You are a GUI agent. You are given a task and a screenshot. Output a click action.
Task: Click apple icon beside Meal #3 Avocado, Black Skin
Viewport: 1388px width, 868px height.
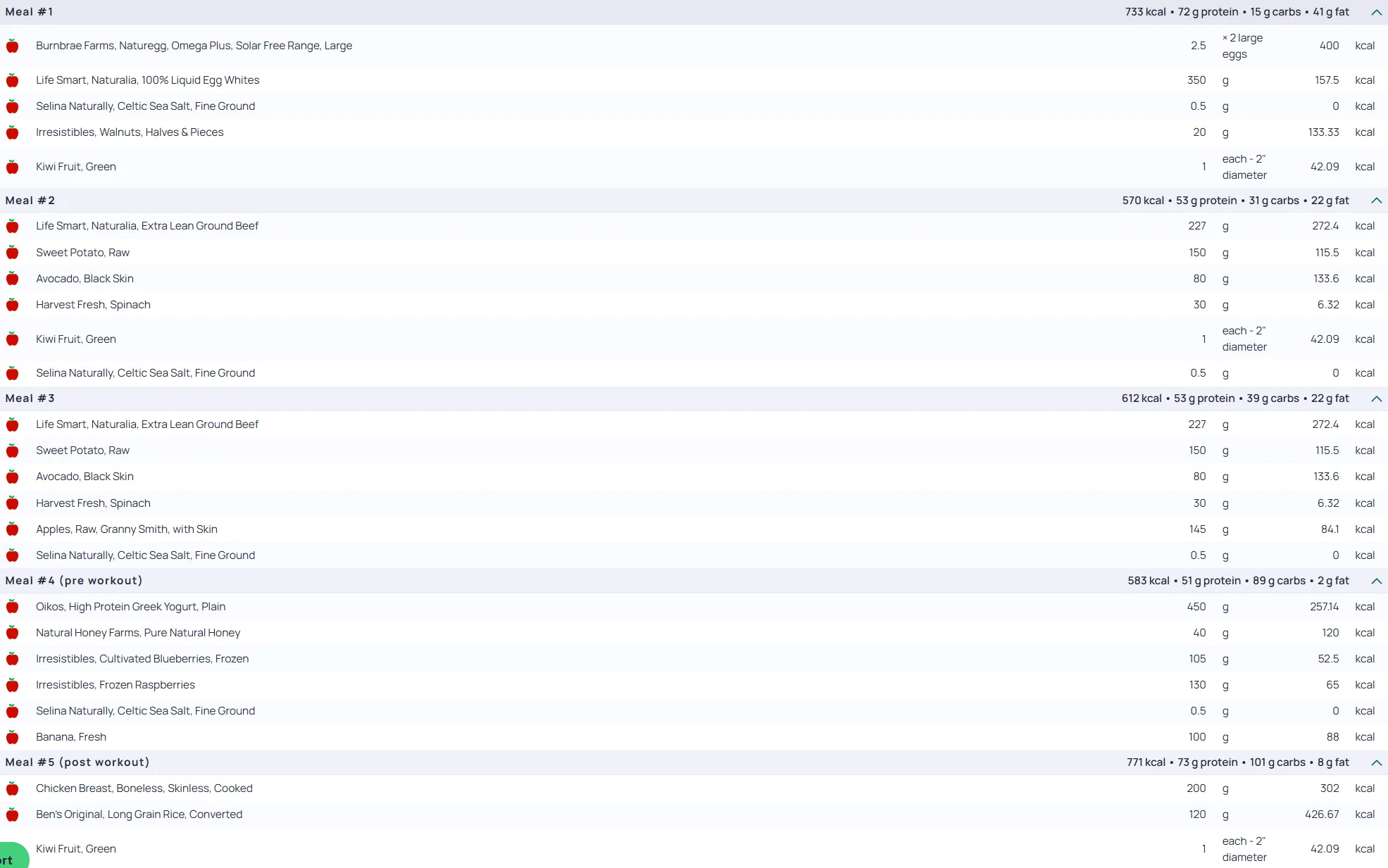click(13, 477)
